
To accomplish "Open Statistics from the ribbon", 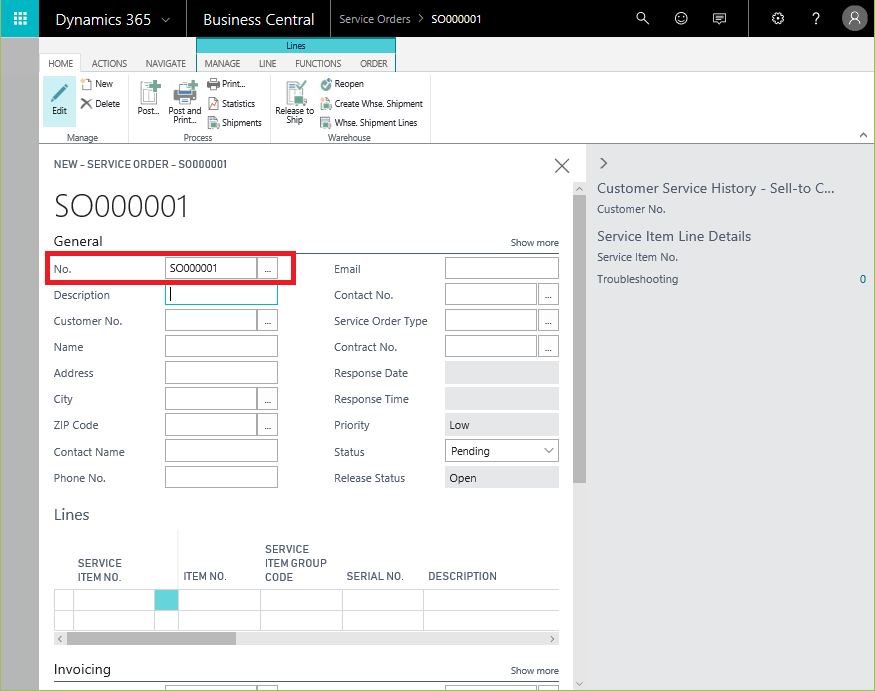I will [x=231, y=104].
